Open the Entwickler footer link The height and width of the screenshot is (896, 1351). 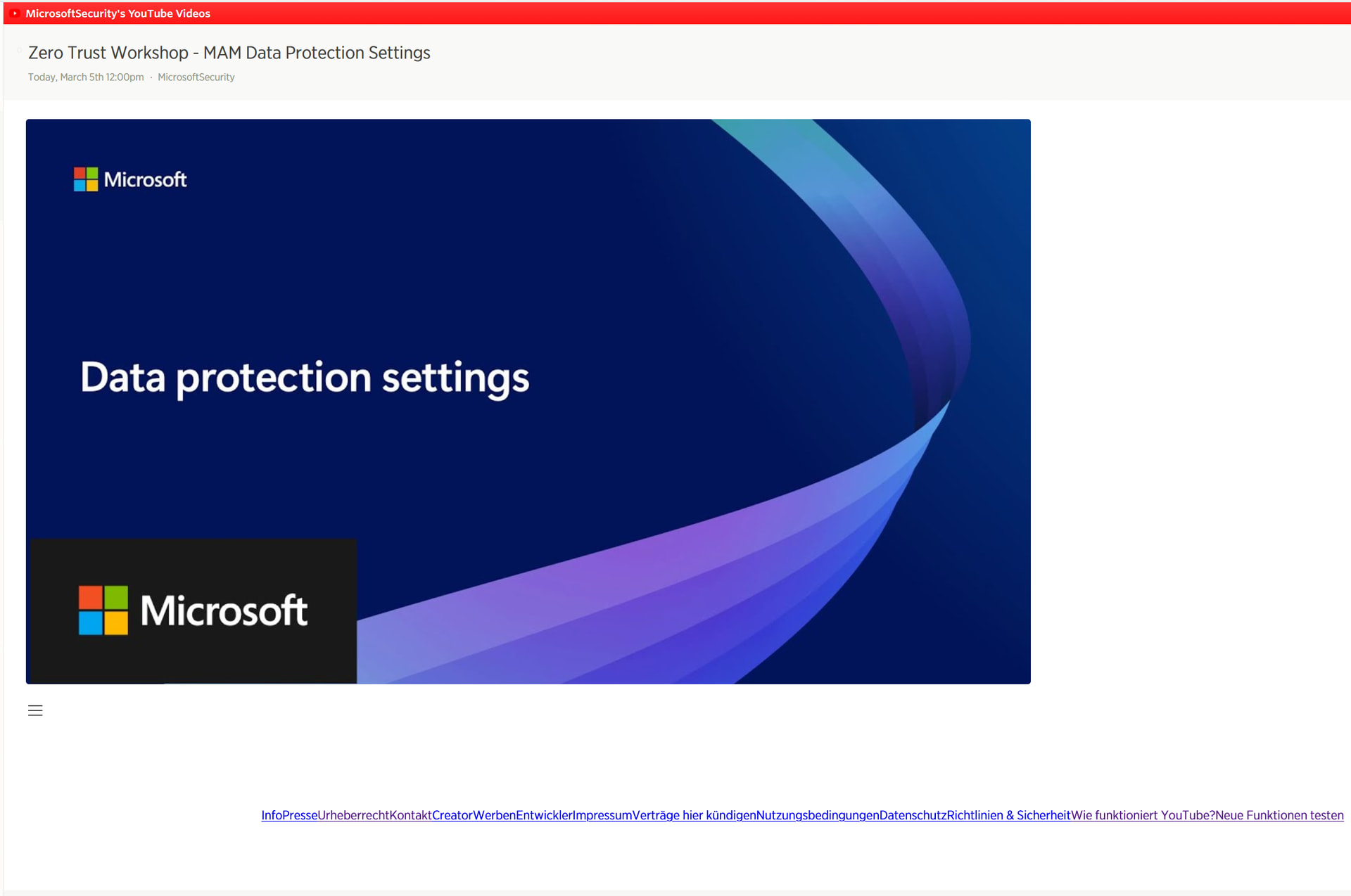[x=543, y=815]
